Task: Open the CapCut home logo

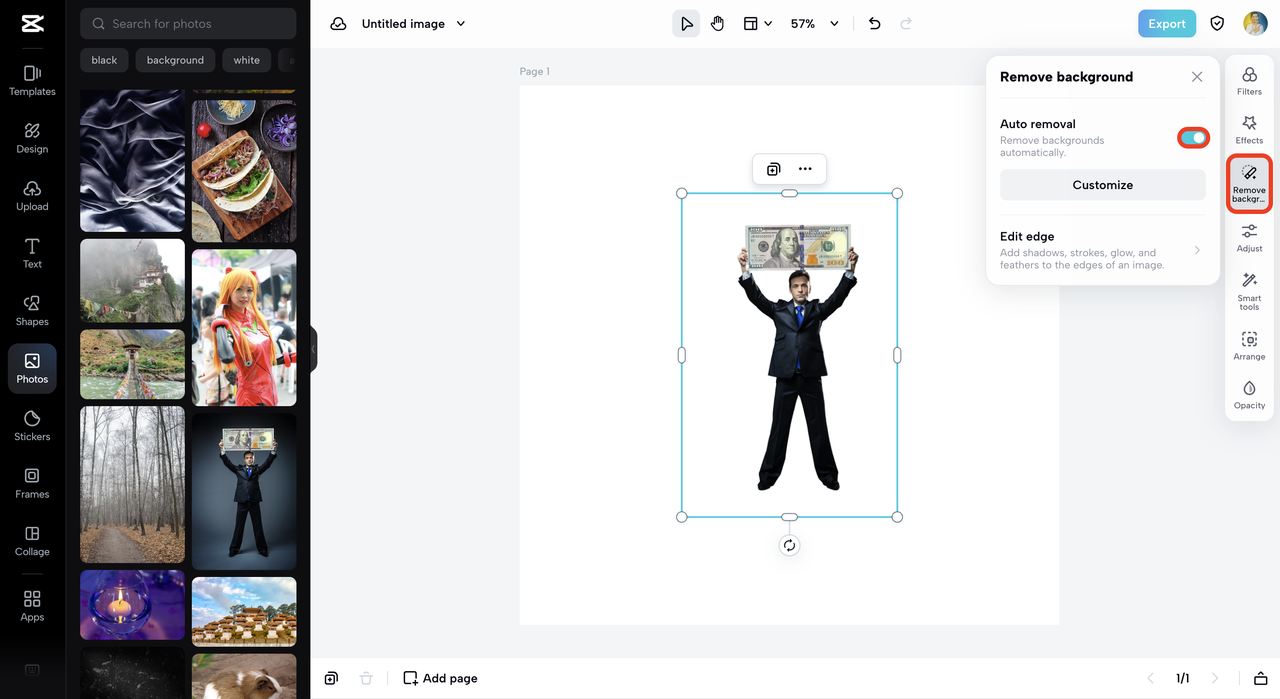Action: [32, 24]
